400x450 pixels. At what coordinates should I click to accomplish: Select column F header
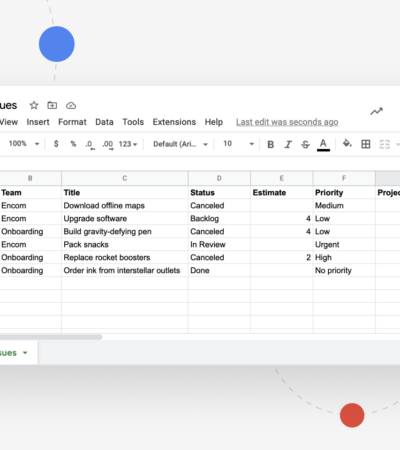pyautogui.click(x=344, y=178)
